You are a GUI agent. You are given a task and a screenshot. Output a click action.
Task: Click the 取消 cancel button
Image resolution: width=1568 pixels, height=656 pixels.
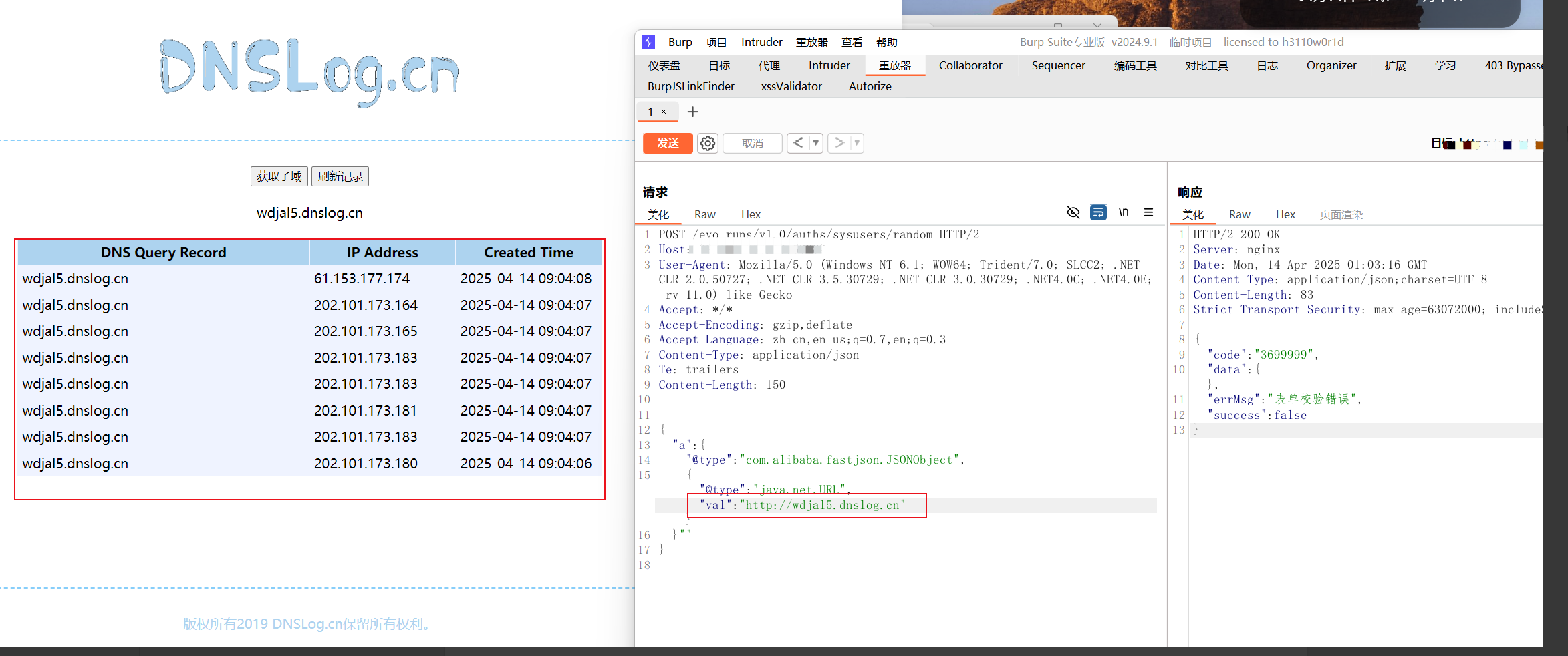(752, 143)
